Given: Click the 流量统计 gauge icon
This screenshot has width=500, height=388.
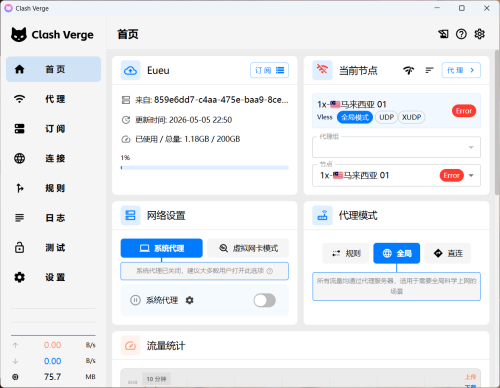Looking at the screenshot, I should click(130, 346).
